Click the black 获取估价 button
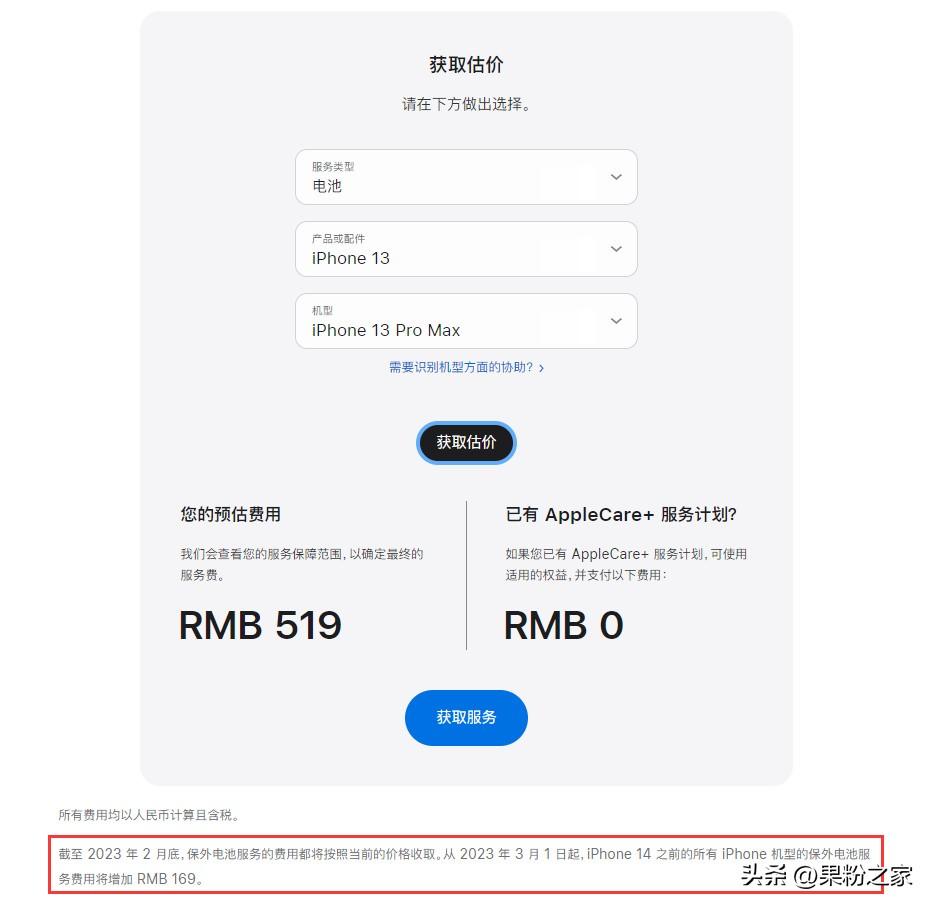Screen dimensions: 934x908 [x=466, y=442]
